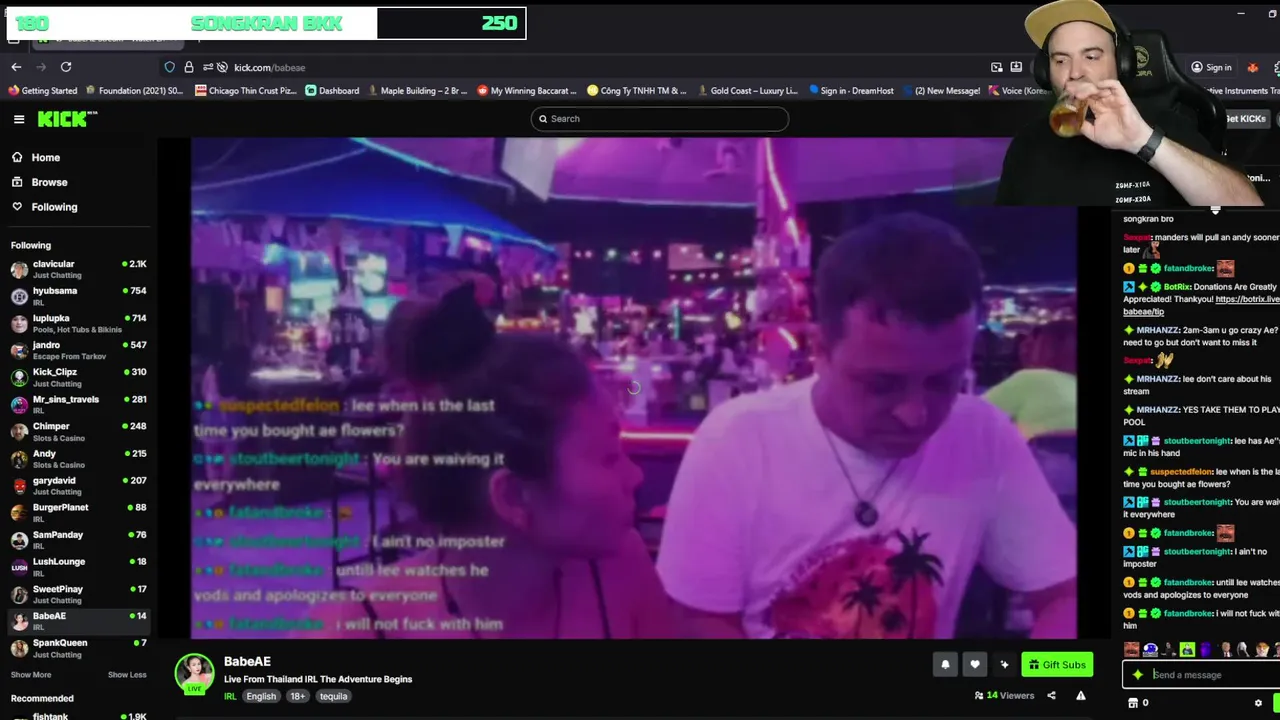Viewport: 1280px width, 720px height.
Task: Select BabeAE channel in Following list
Action: tap(78, 621)
